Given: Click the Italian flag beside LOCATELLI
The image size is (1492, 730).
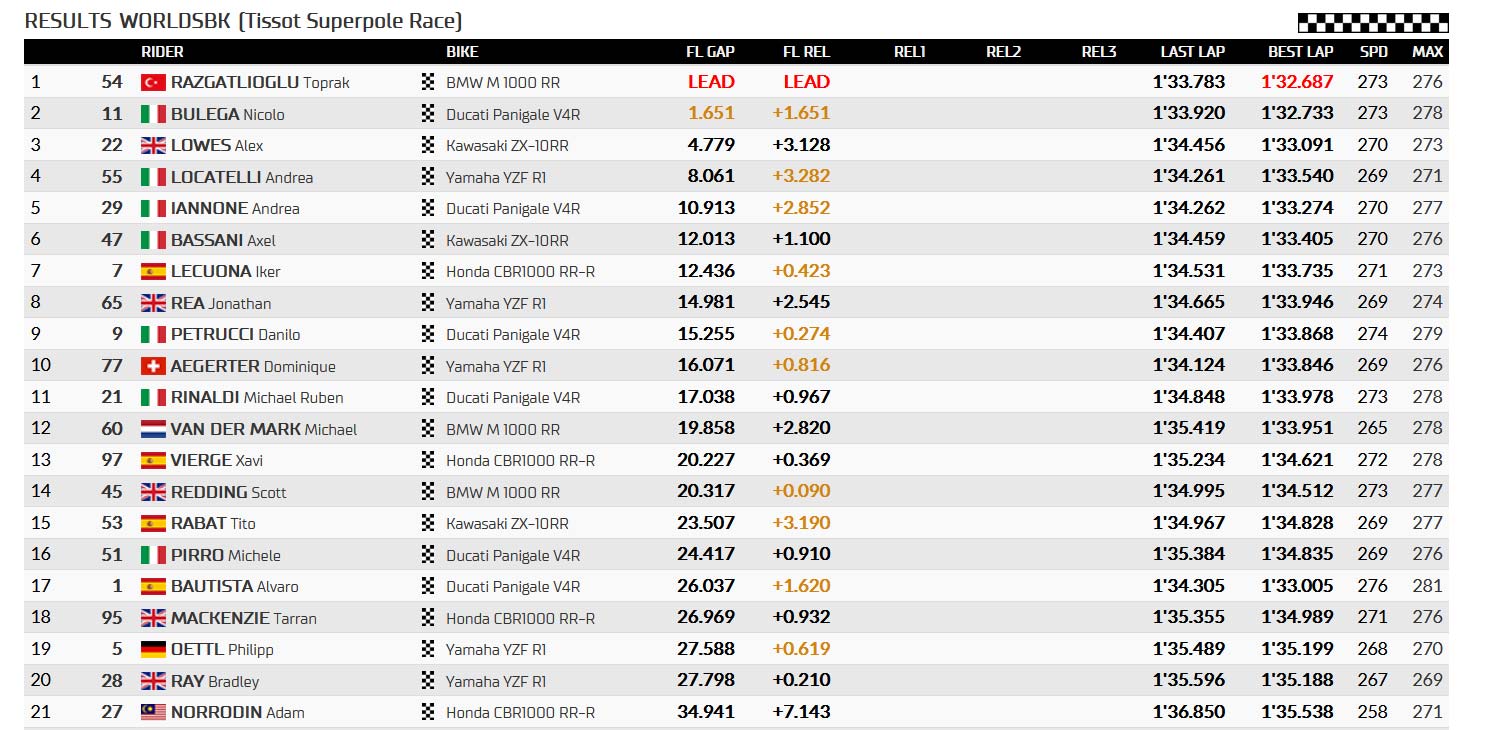Looking at the screenshot, I should pyautogui.click(x=153, y=177).
